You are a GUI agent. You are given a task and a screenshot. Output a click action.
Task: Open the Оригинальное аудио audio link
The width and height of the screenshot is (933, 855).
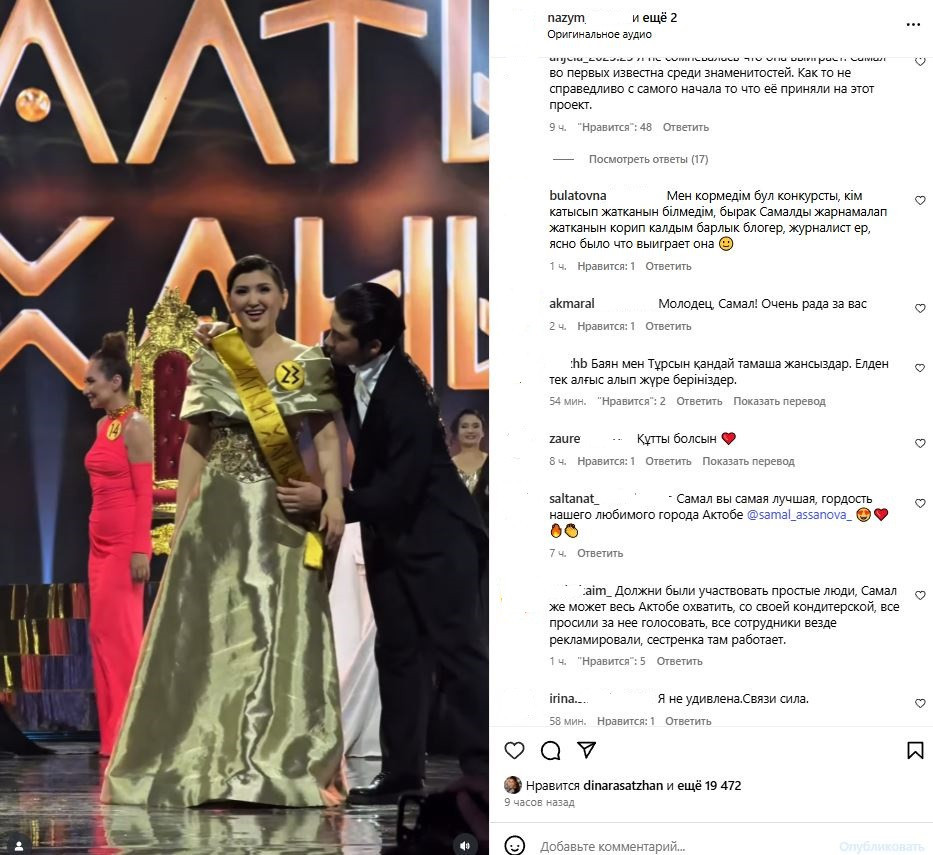click(x=599, y=35)
